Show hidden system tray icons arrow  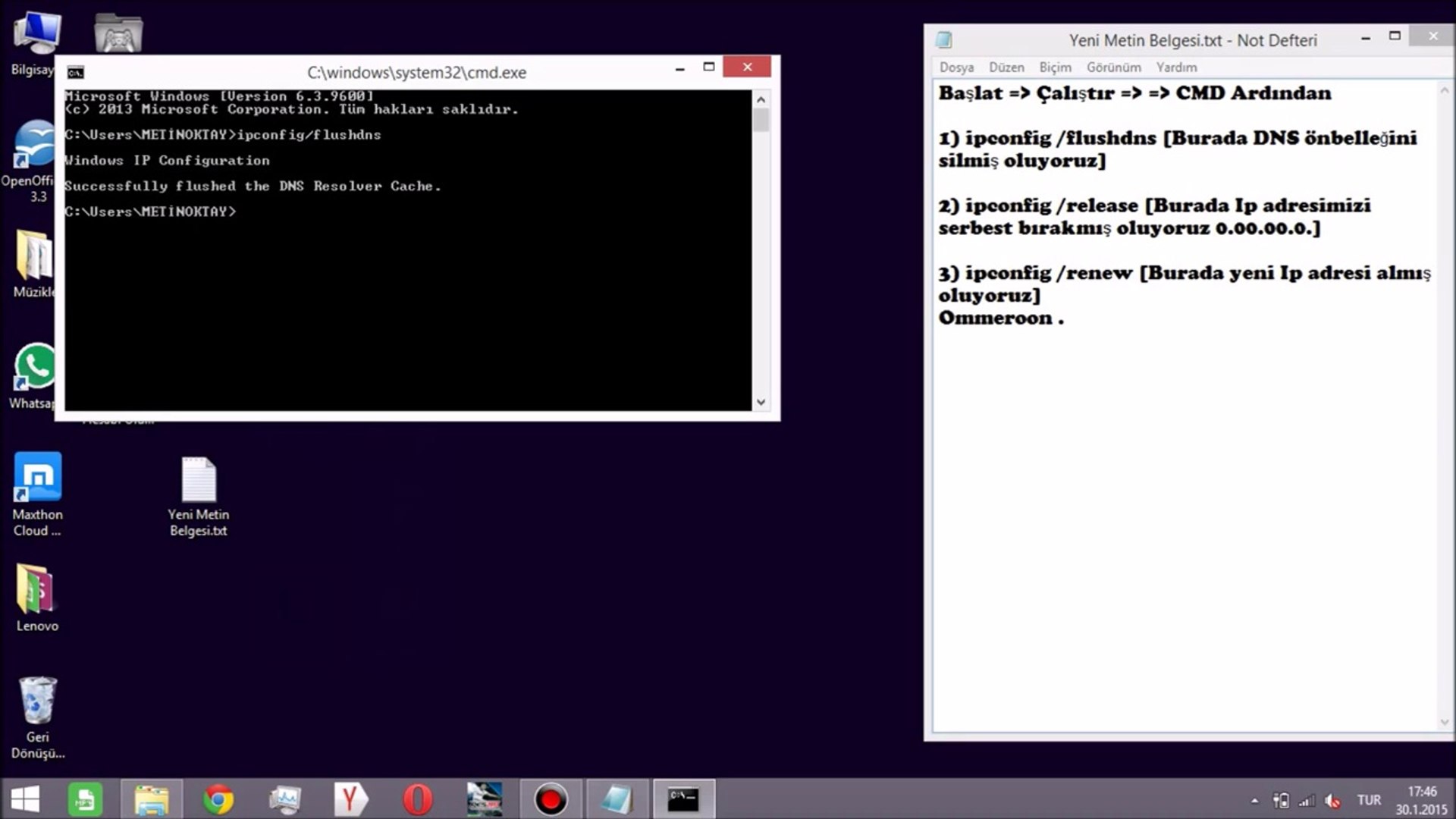pyautogui.click(x=1254, y=800)
